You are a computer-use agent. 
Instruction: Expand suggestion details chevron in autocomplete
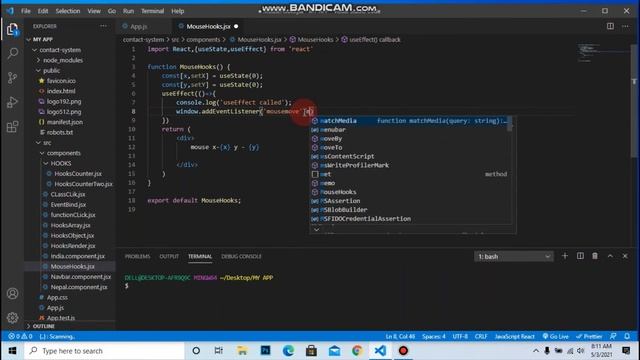pos(316,229)
